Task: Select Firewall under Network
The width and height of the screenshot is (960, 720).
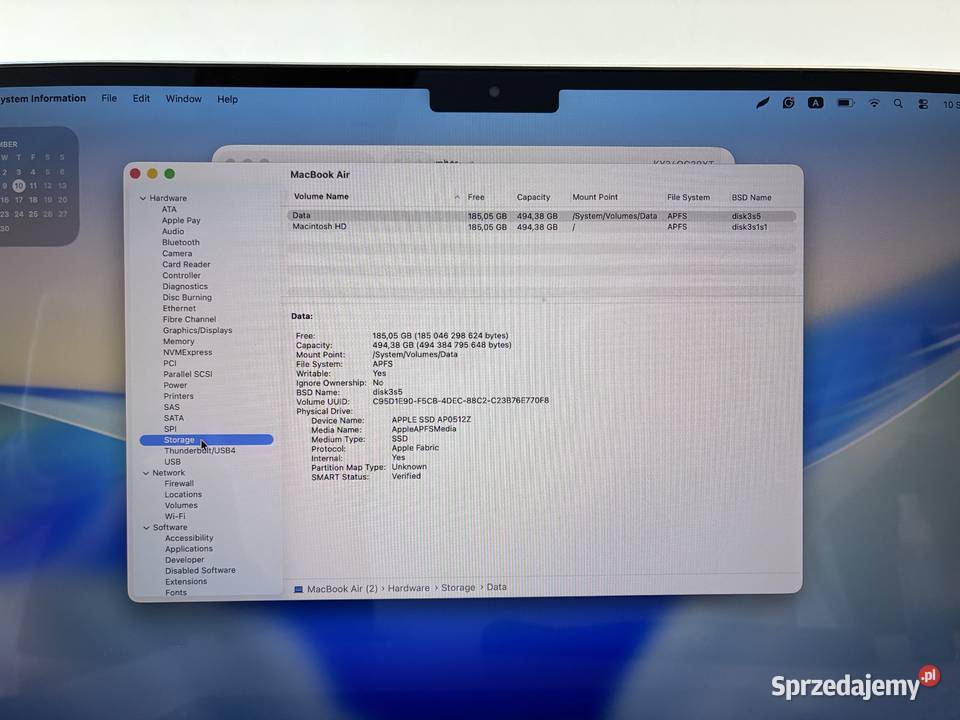Action: tap(179, 484)
